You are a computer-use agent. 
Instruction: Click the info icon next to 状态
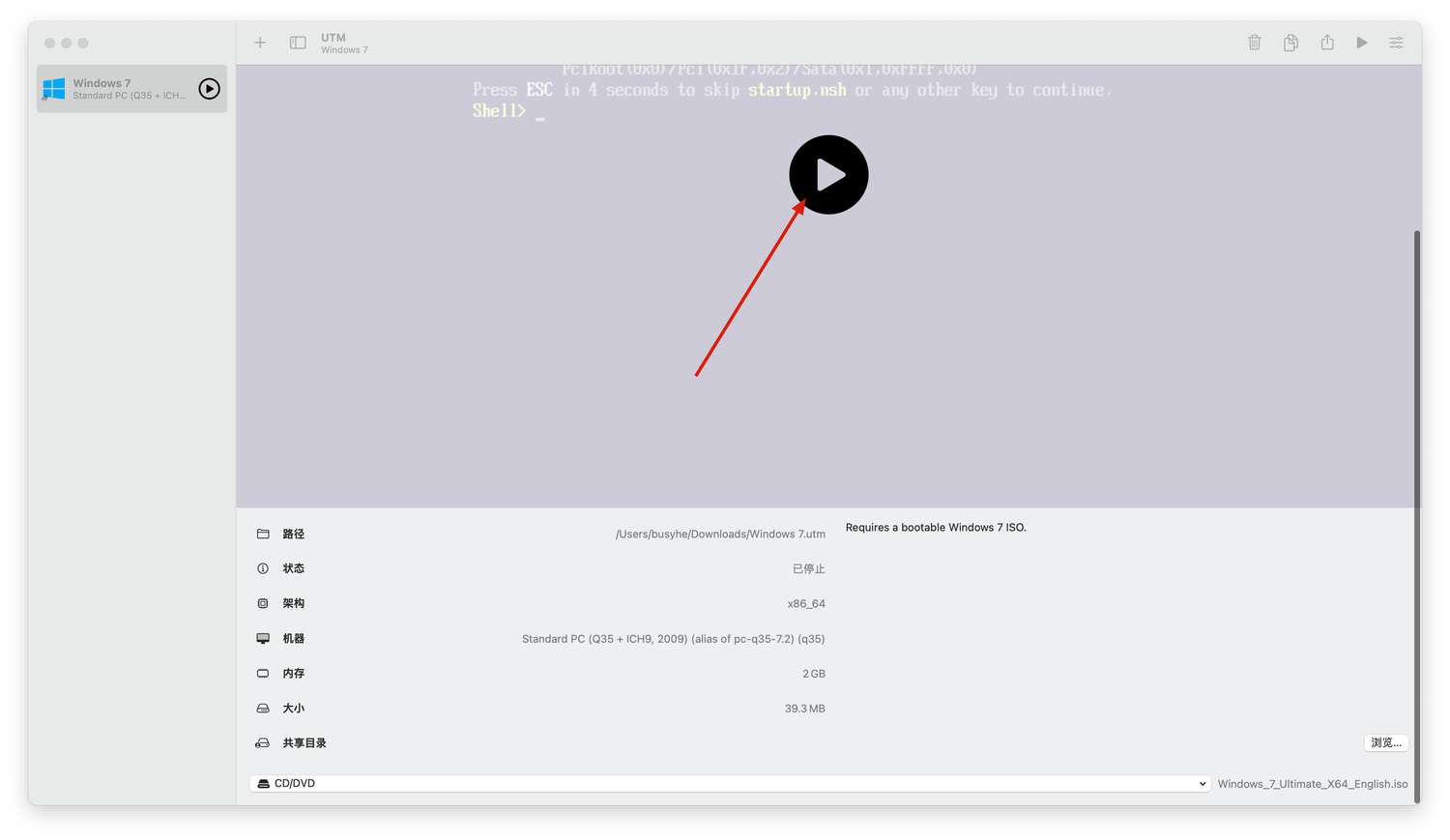click(x=263, y=568)
